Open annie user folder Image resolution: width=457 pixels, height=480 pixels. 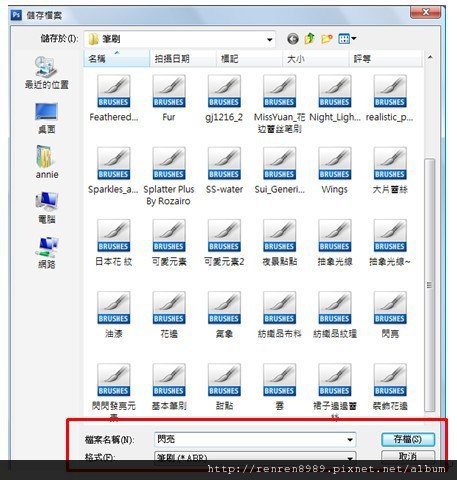pyautogui.click(x=47, y=162)
